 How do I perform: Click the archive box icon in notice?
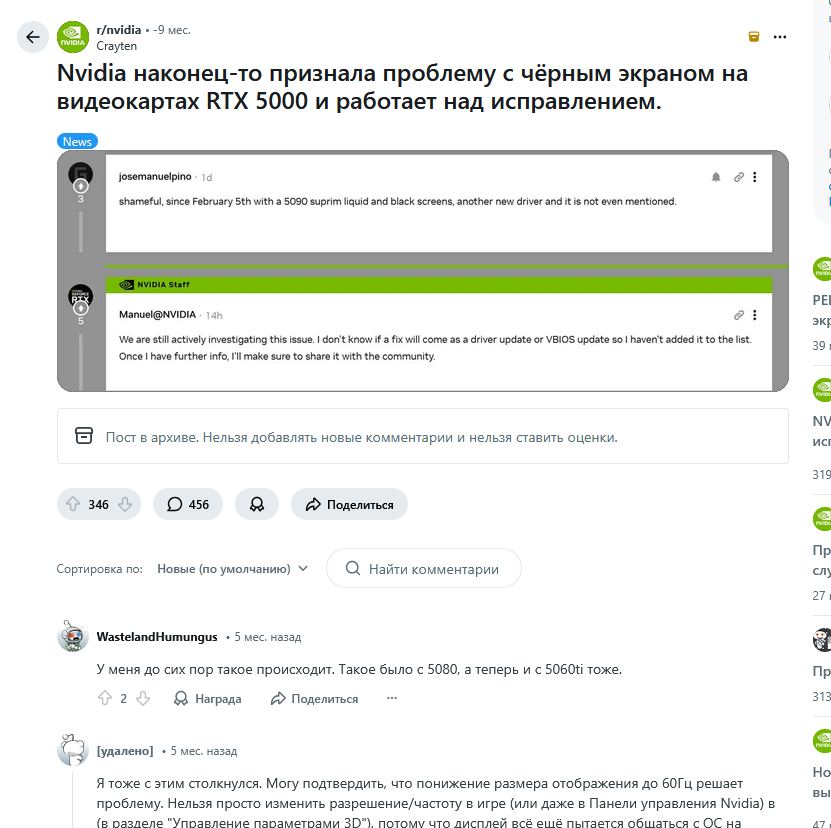pyautogui.click(x=84, y=436)
